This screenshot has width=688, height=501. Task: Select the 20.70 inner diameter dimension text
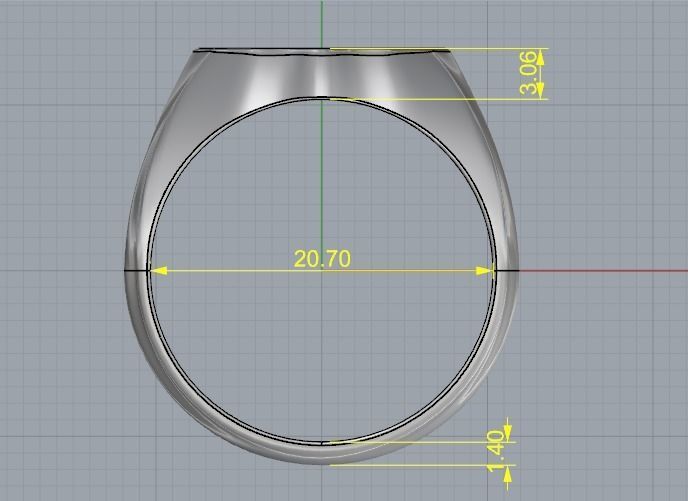pyautogui.click(x=322, y=258)
